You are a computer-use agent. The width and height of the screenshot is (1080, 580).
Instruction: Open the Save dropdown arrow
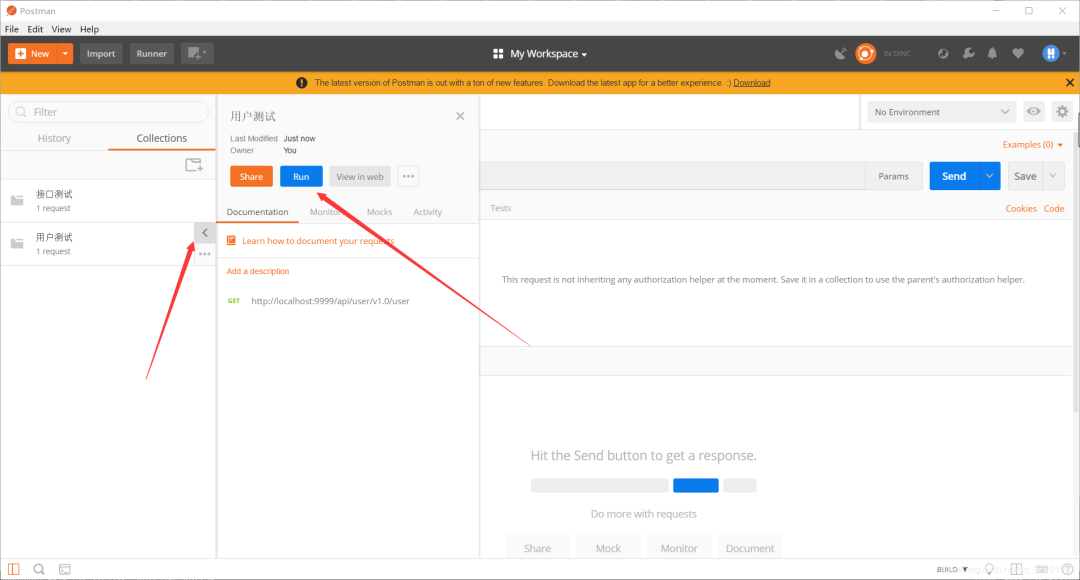click(1053, 176)
